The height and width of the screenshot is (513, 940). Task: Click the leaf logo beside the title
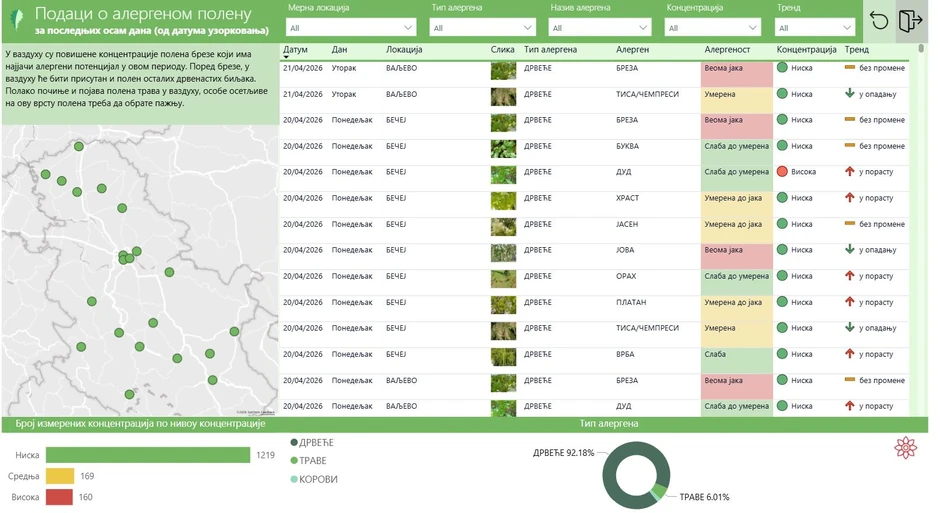[17, 20]
